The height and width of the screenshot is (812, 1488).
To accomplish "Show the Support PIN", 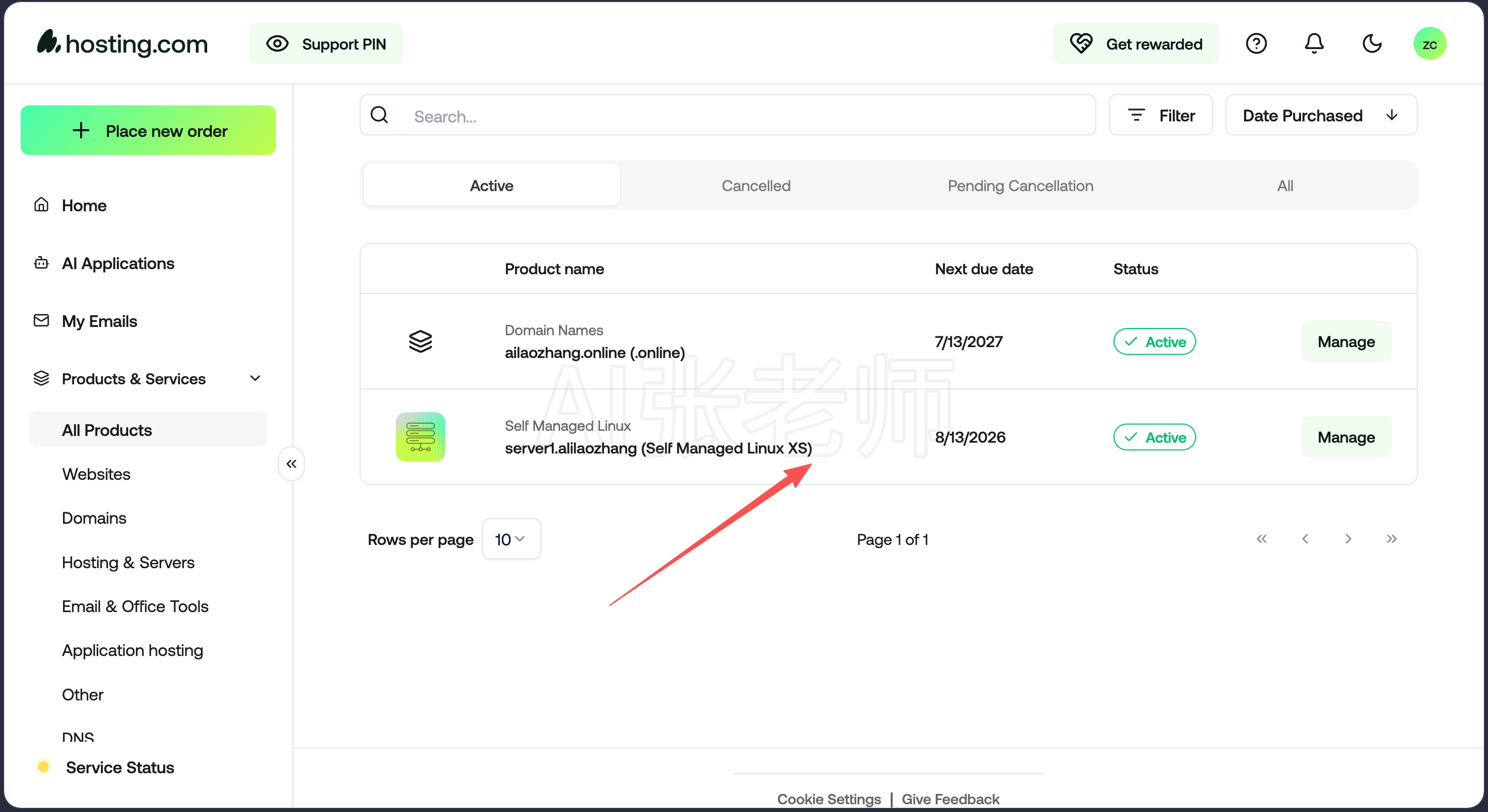I will [326, 44].
